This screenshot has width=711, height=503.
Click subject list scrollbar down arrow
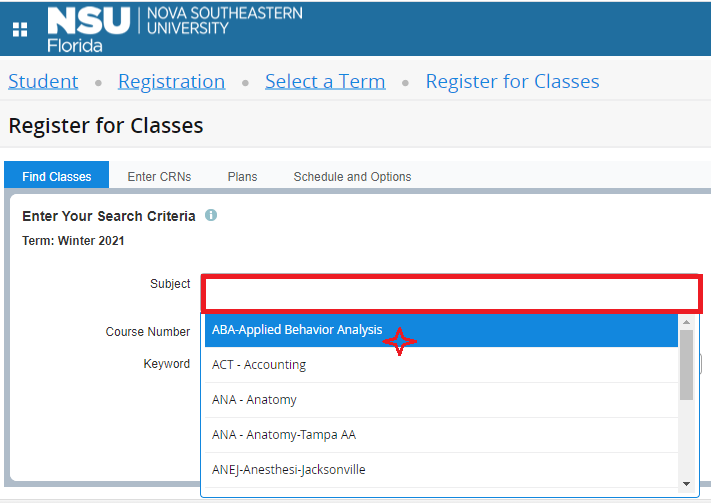pyautogui.click(x=687, y=484)
